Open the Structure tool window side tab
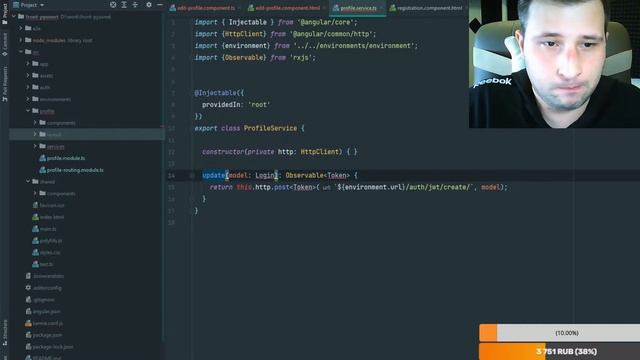The height and width of the screenshot is (360, 640). tap(4, 333)
